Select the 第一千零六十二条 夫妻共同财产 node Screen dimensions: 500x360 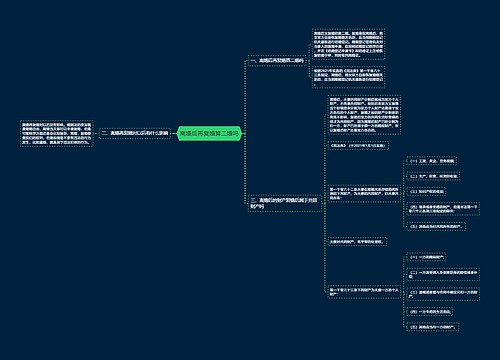364,193
